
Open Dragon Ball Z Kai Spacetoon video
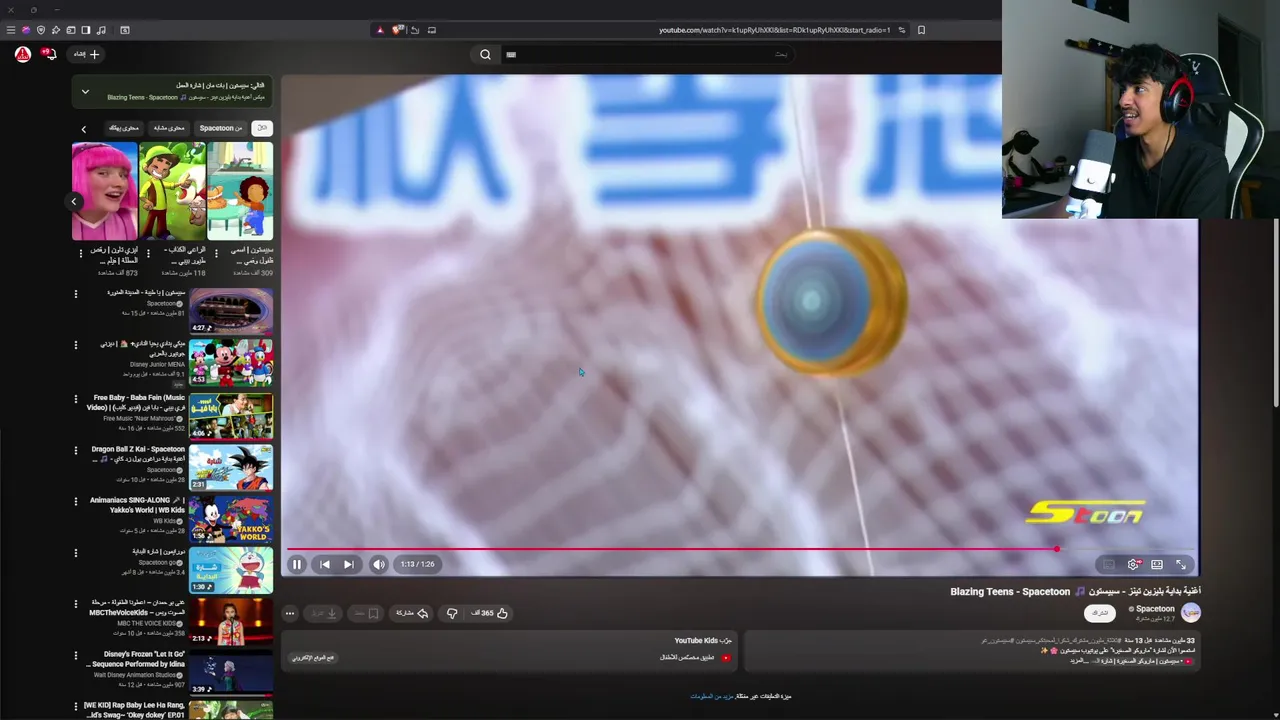point(231,467)
